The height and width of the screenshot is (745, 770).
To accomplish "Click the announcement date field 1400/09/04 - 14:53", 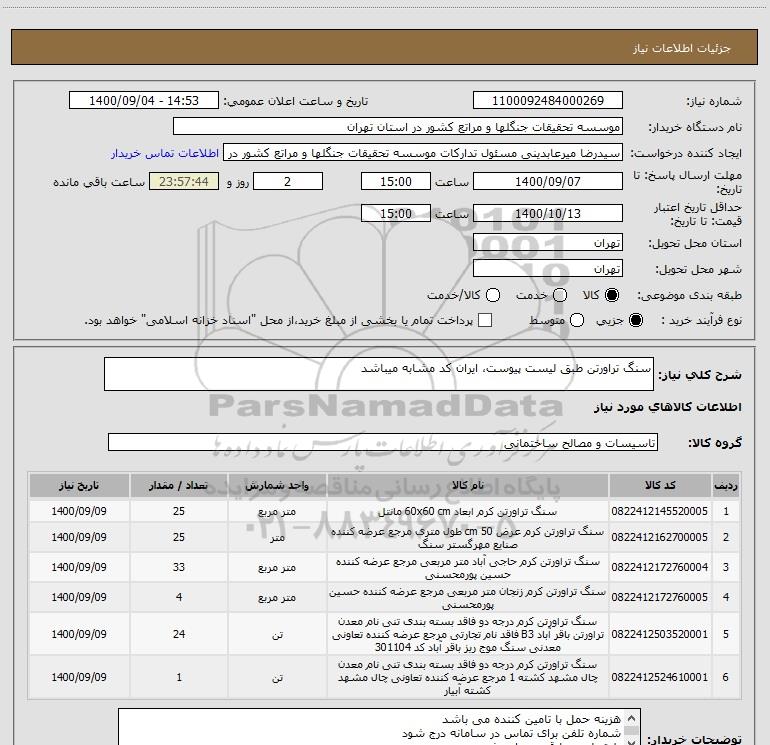I will 144,101.
